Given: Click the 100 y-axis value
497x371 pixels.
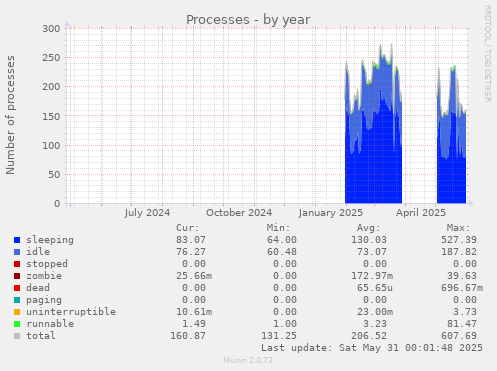Looking at the screenshot, I should pyautogui.click(x=51, y=145).
